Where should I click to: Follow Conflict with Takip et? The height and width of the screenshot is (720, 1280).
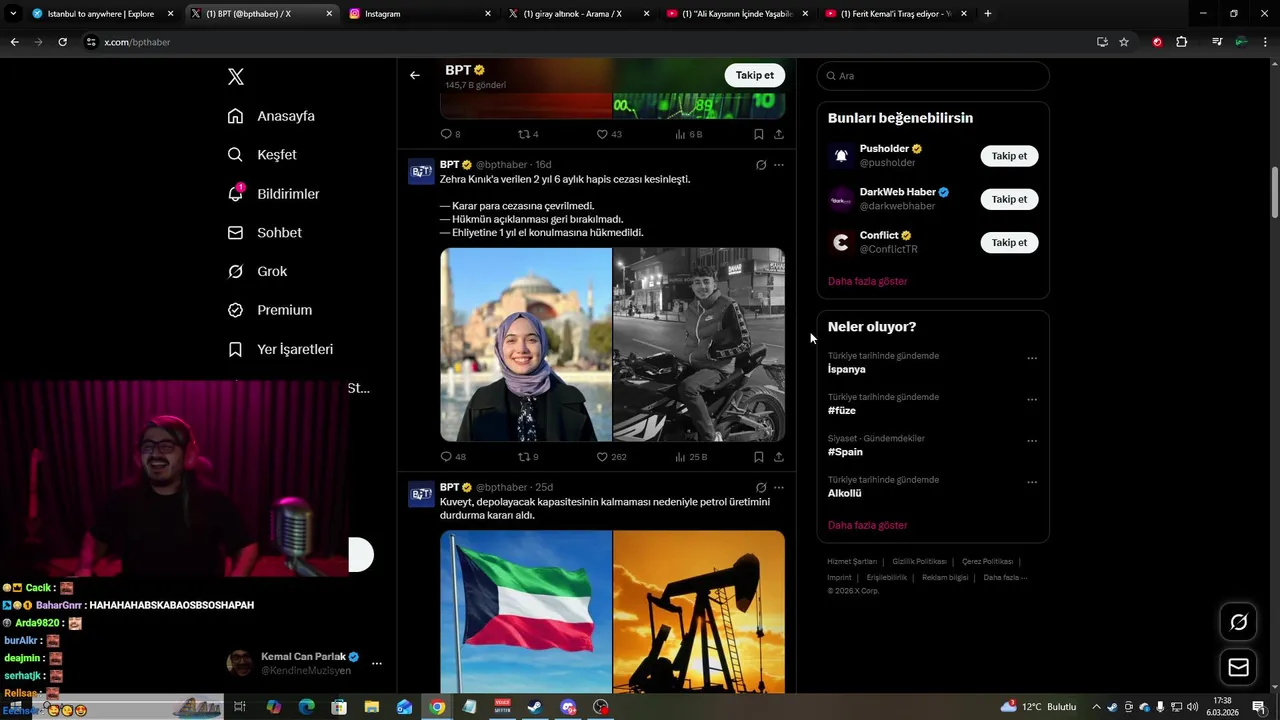coord(1009,243)
